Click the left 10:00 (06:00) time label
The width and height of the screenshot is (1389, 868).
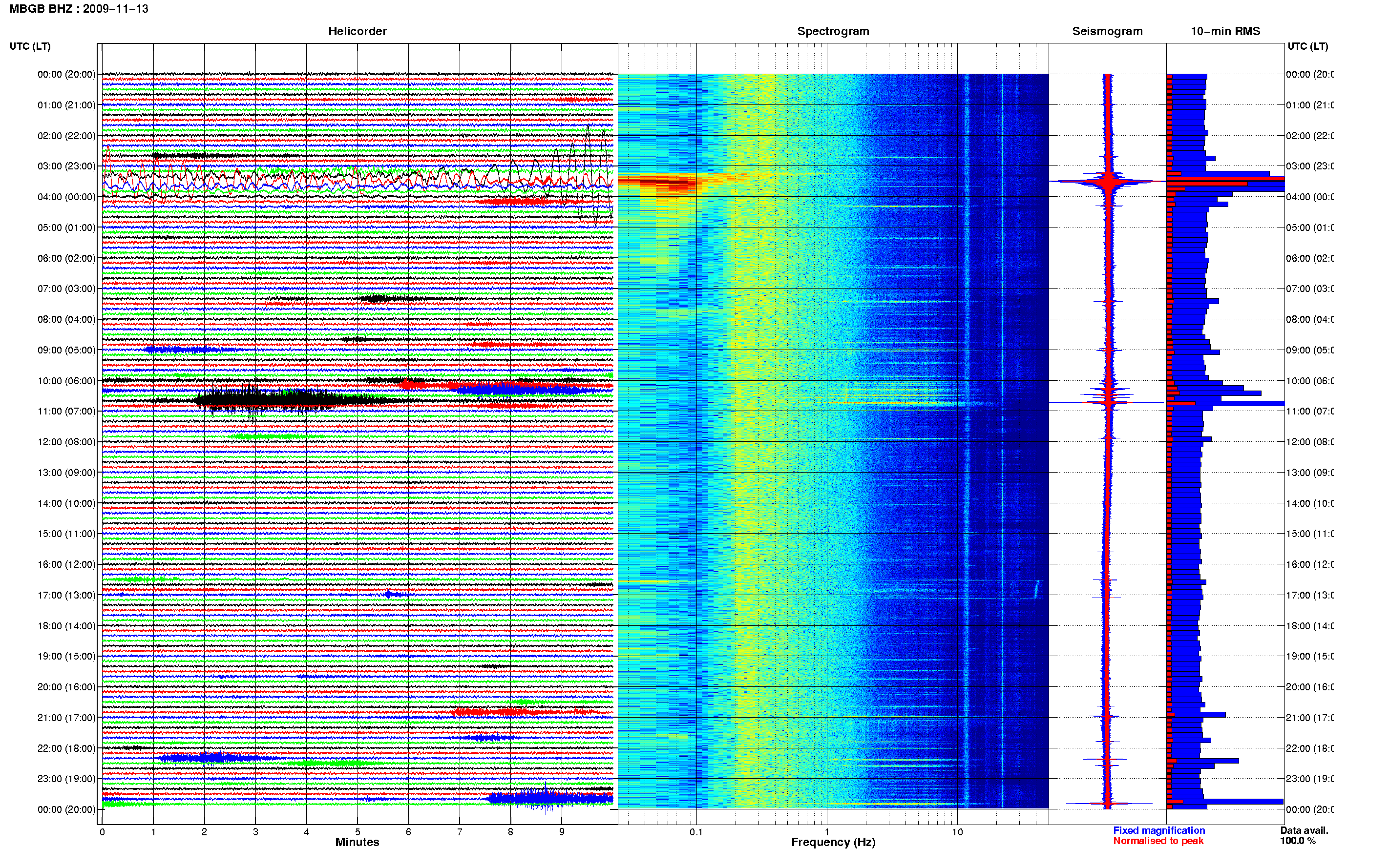66,381
